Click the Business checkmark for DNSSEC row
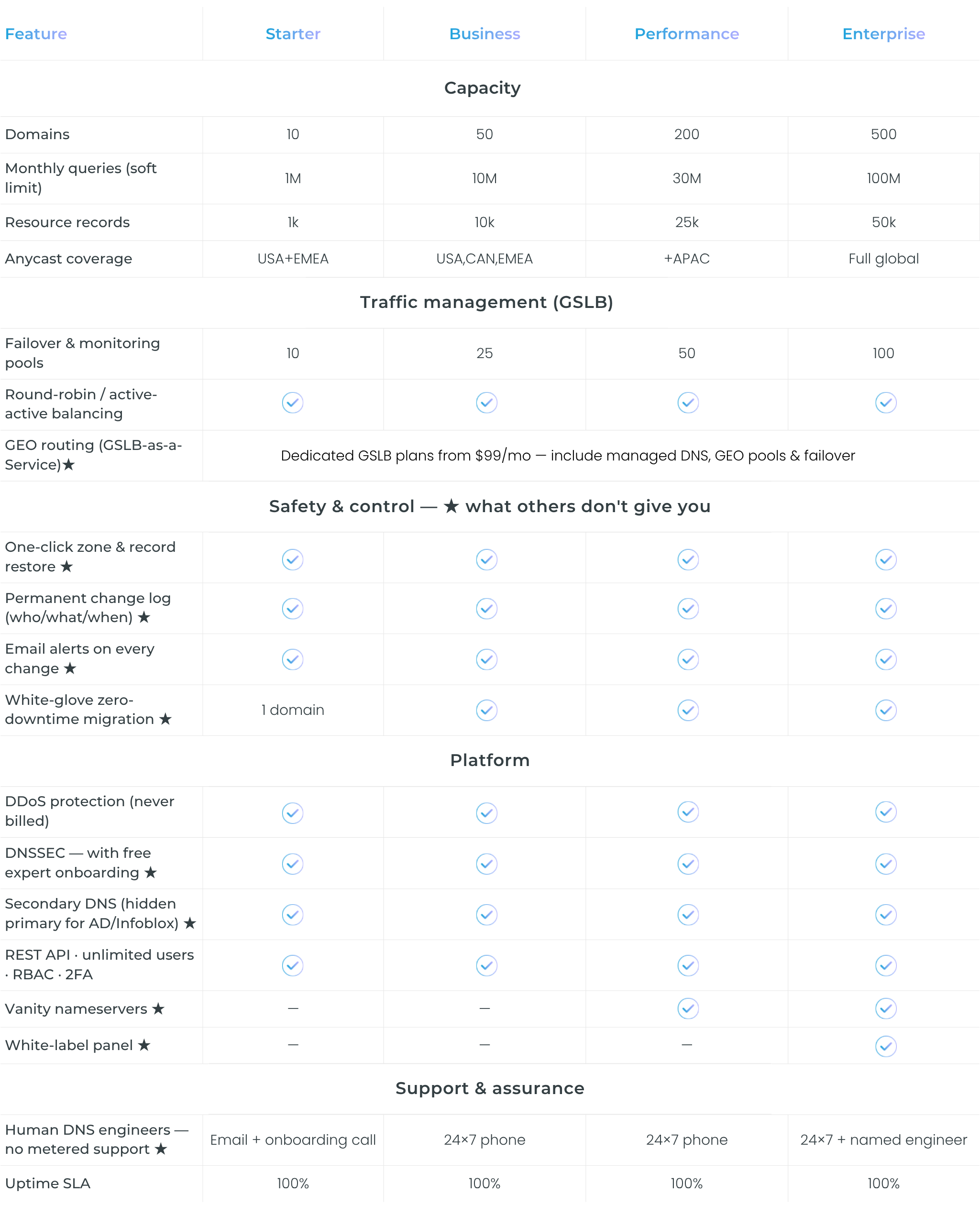The image size is (980, 1216). pos(486,864)
